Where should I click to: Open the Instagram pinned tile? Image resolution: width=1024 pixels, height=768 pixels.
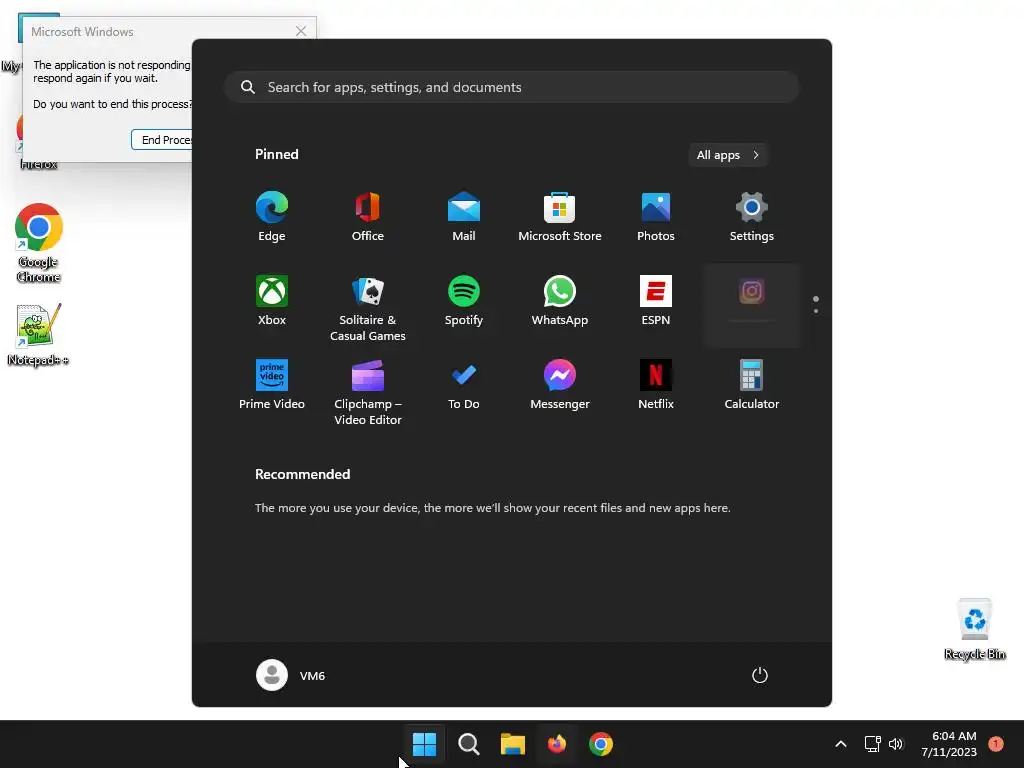[x=752, y=305]
